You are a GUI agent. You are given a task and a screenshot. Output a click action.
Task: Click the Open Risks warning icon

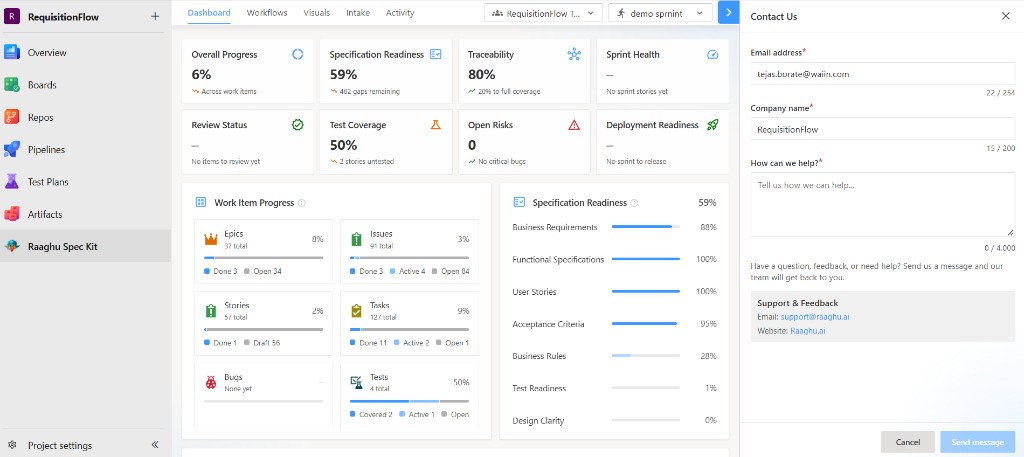574,125
